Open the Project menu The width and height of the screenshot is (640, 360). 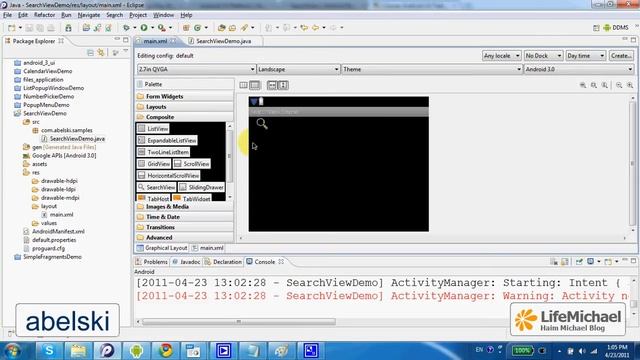tap(138, 15)
